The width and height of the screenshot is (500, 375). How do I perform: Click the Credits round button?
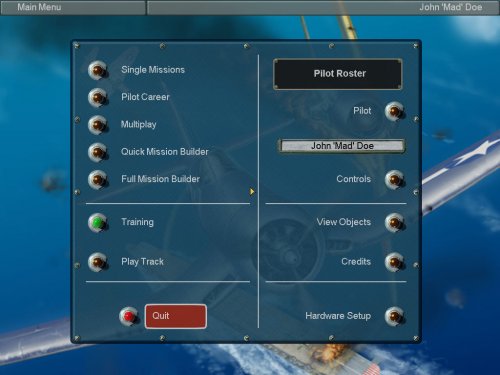pos(395,262)
